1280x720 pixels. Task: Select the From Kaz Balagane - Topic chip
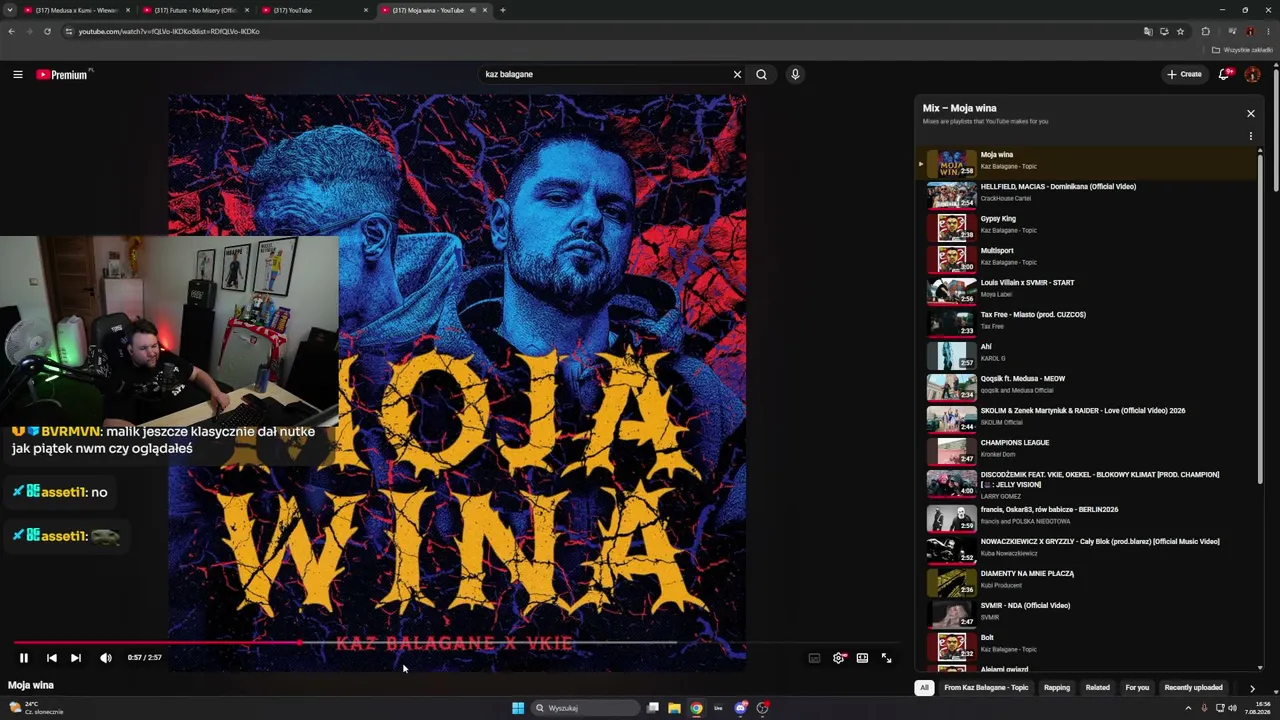coord(986,688)
